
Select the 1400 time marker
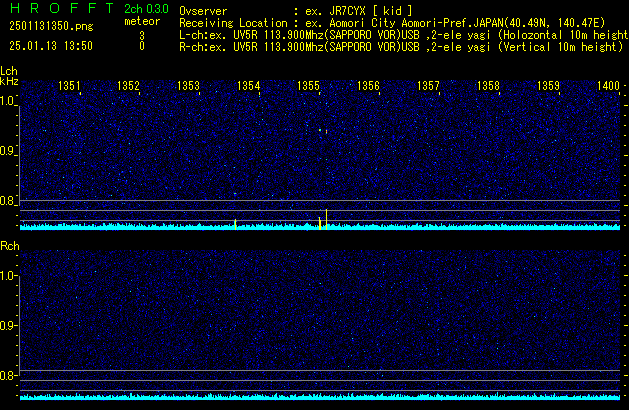609,86
